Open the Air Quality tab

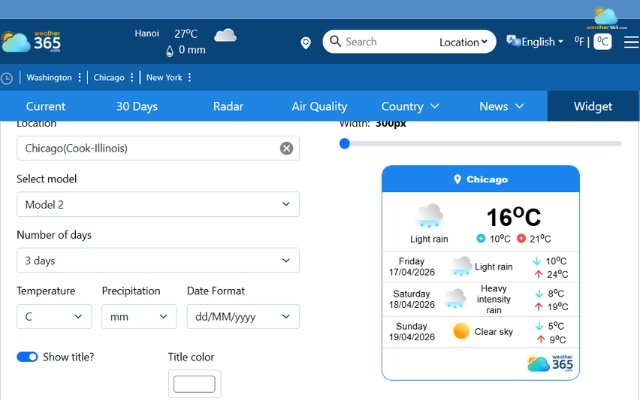click(319, 106)
